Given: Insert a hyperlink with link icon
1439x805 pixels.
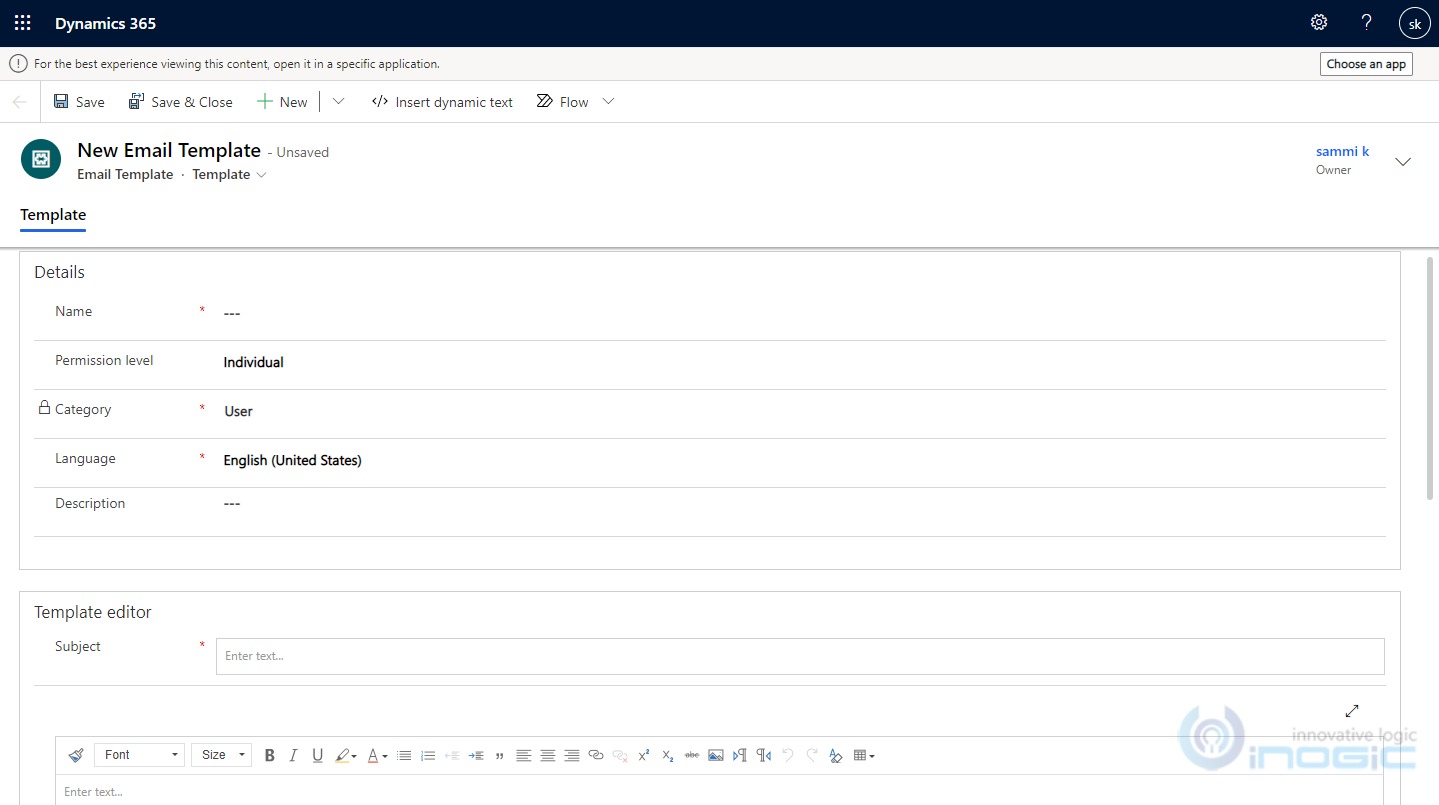Looking at the screenshot, I should point(596,755).
